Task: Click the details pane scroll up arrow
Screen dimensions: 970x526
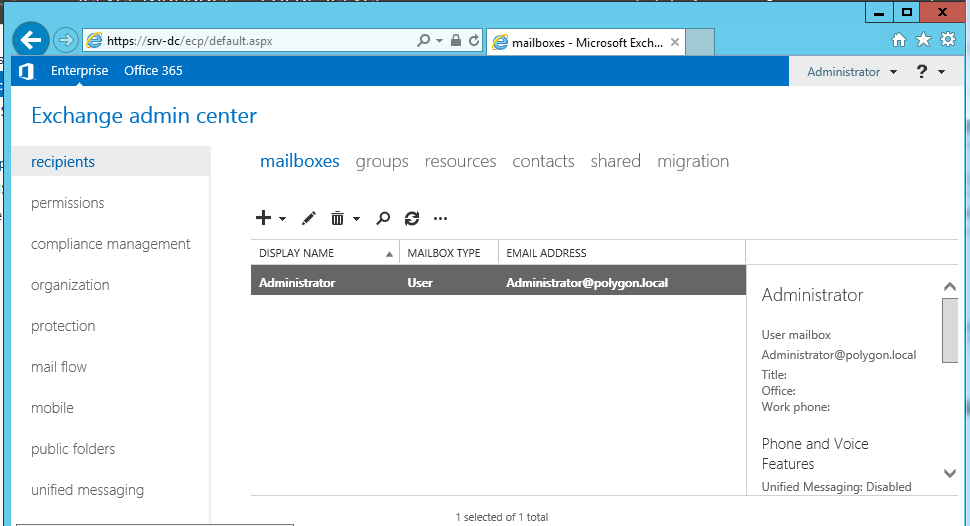Action: point(950,287)
